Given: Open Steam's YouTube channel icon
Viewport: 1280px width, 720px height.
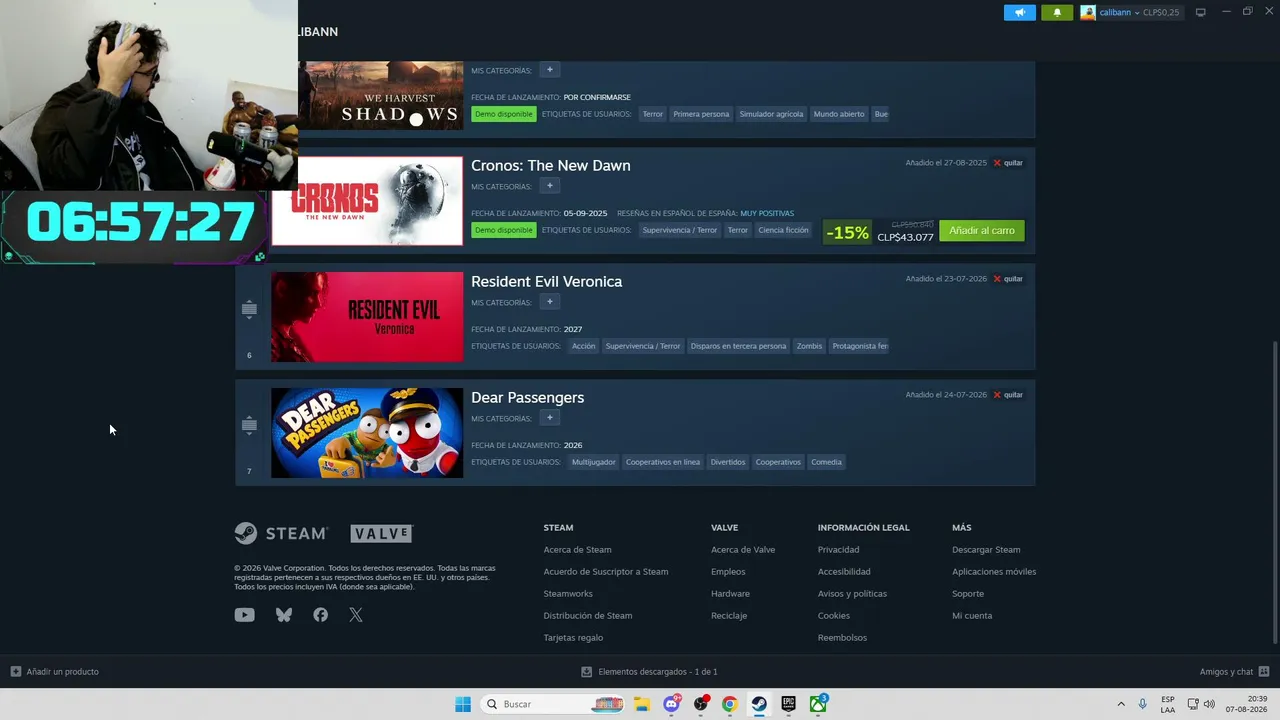Looking at the screenshot, I should (244, 615).
